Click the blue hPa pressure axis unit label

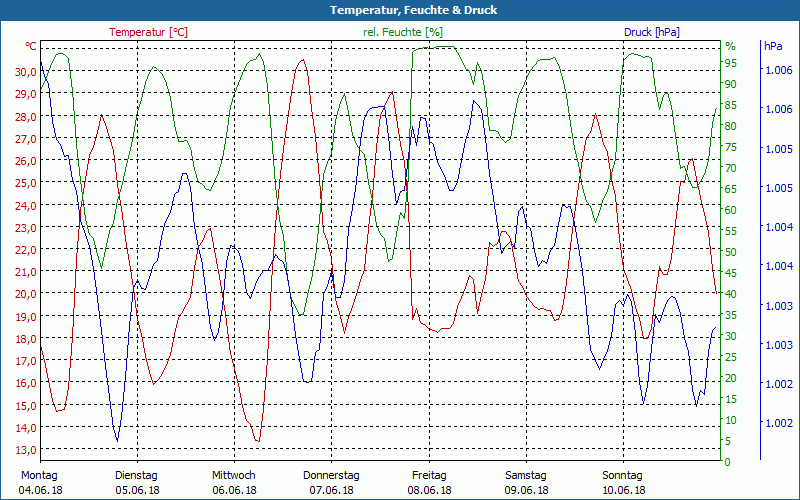pos(773,46)
